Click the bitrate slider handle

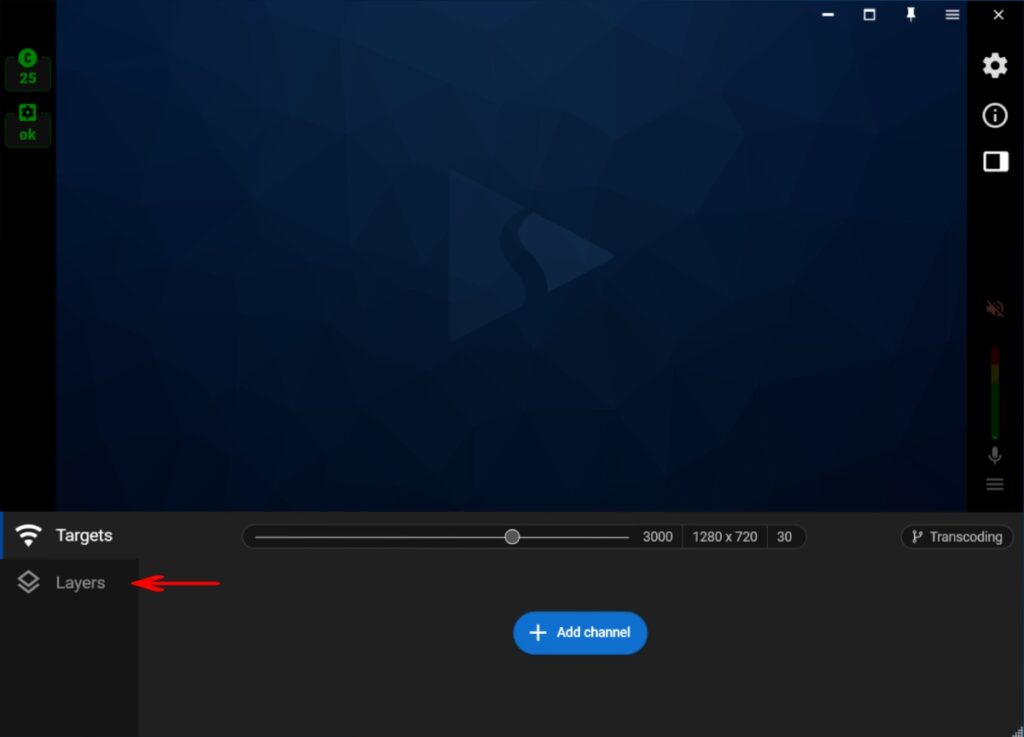click(512, 537)
